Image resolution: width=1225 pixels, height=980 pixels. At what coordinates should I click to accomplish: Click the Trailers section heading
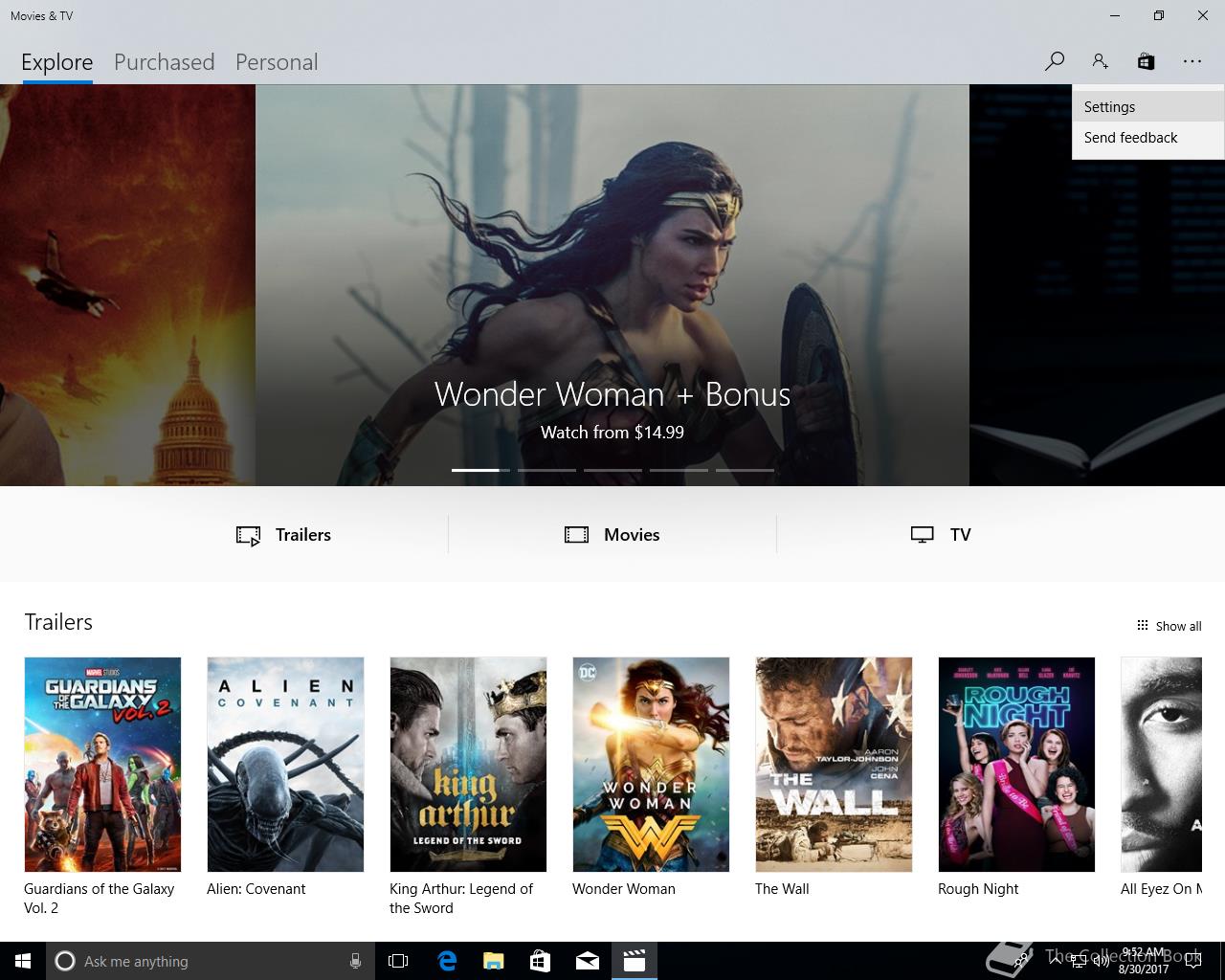(x=58, y=622)
